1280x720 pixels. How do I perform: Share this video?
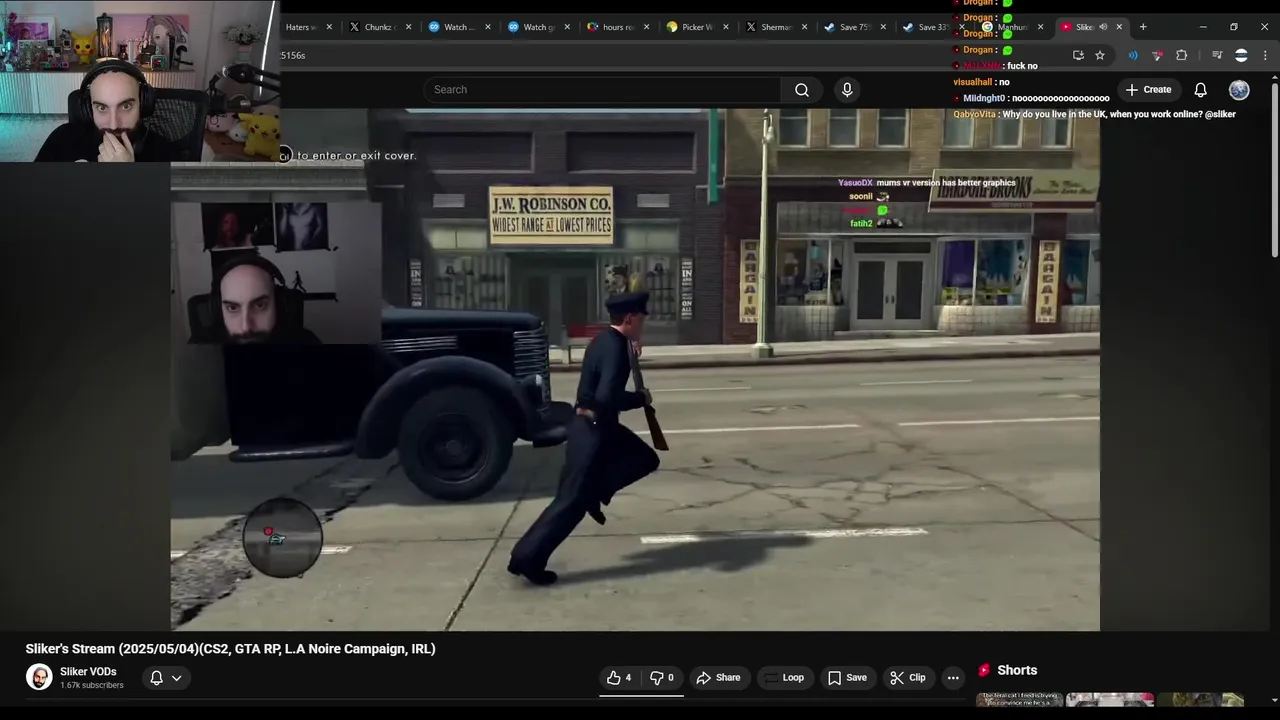(x=718, y=678)
